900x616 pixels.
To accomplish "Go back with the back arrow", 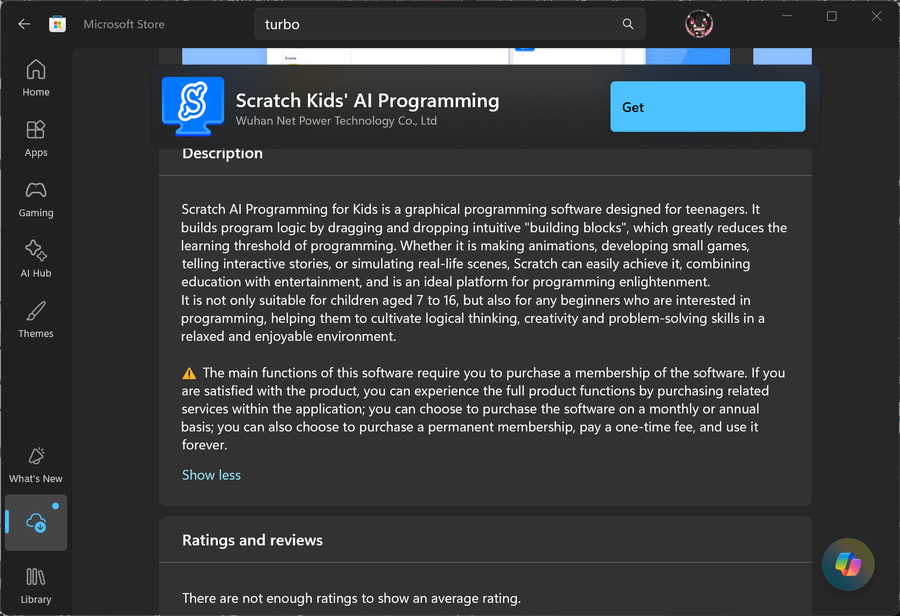I will [x=24, y=24].
